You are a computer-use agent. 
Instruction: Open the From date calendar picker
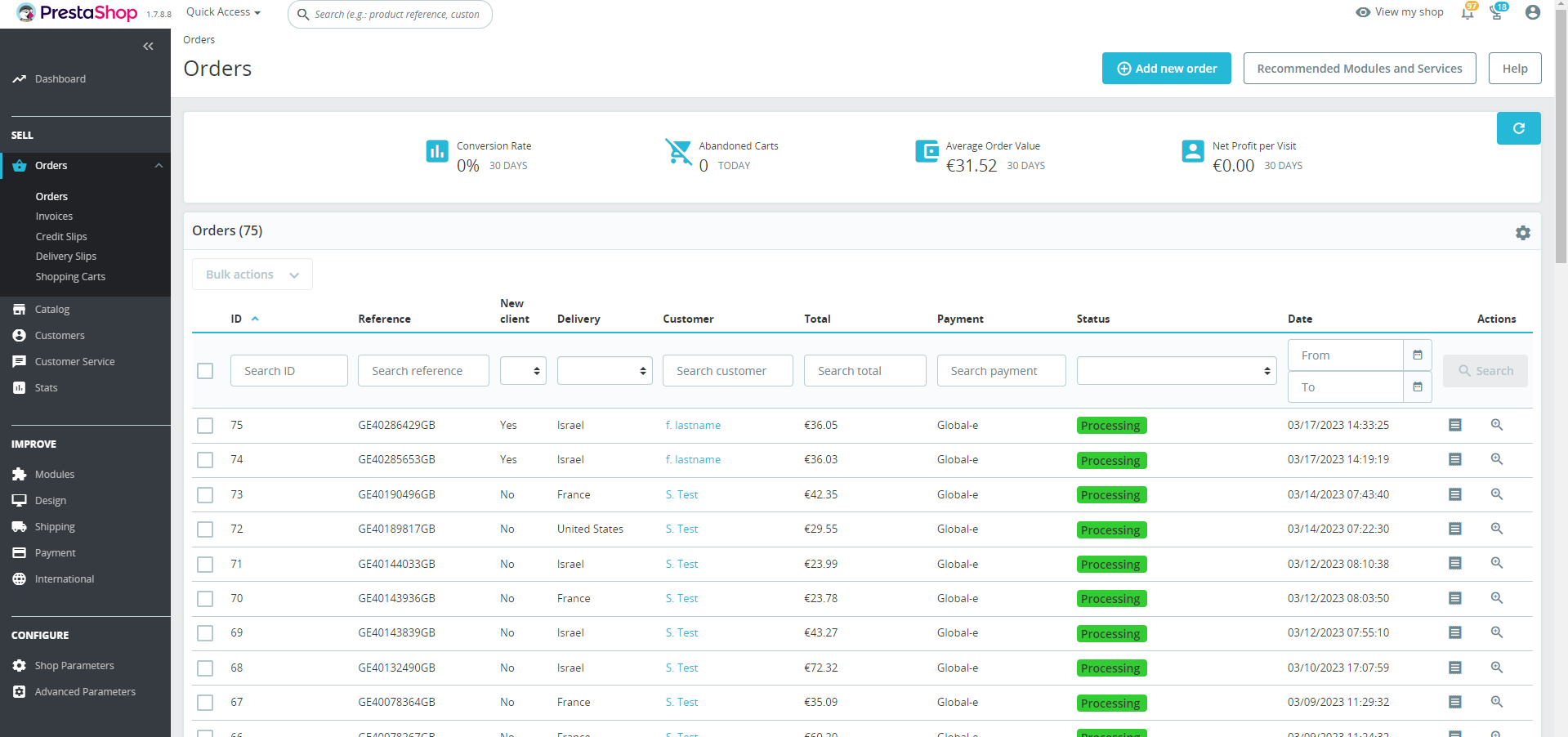click(1417, 355)
